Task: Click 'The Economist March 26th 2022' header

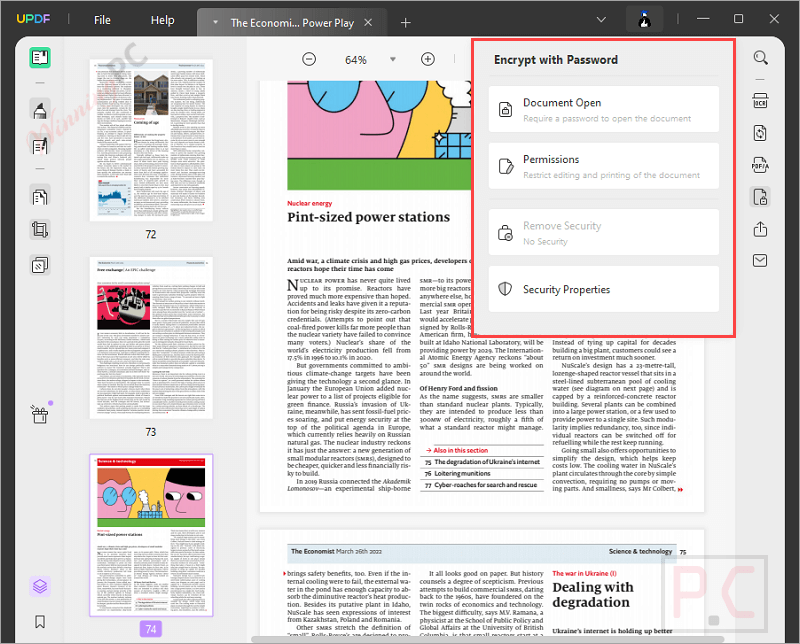Action: pos(336,551)
